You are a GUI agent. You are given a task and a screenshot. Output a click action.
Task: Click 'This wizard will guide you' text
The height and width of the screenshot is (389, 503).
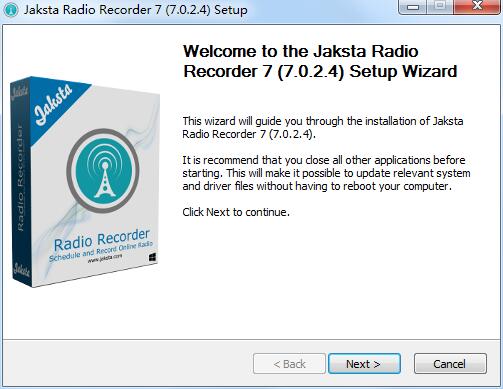coord(323,127)
